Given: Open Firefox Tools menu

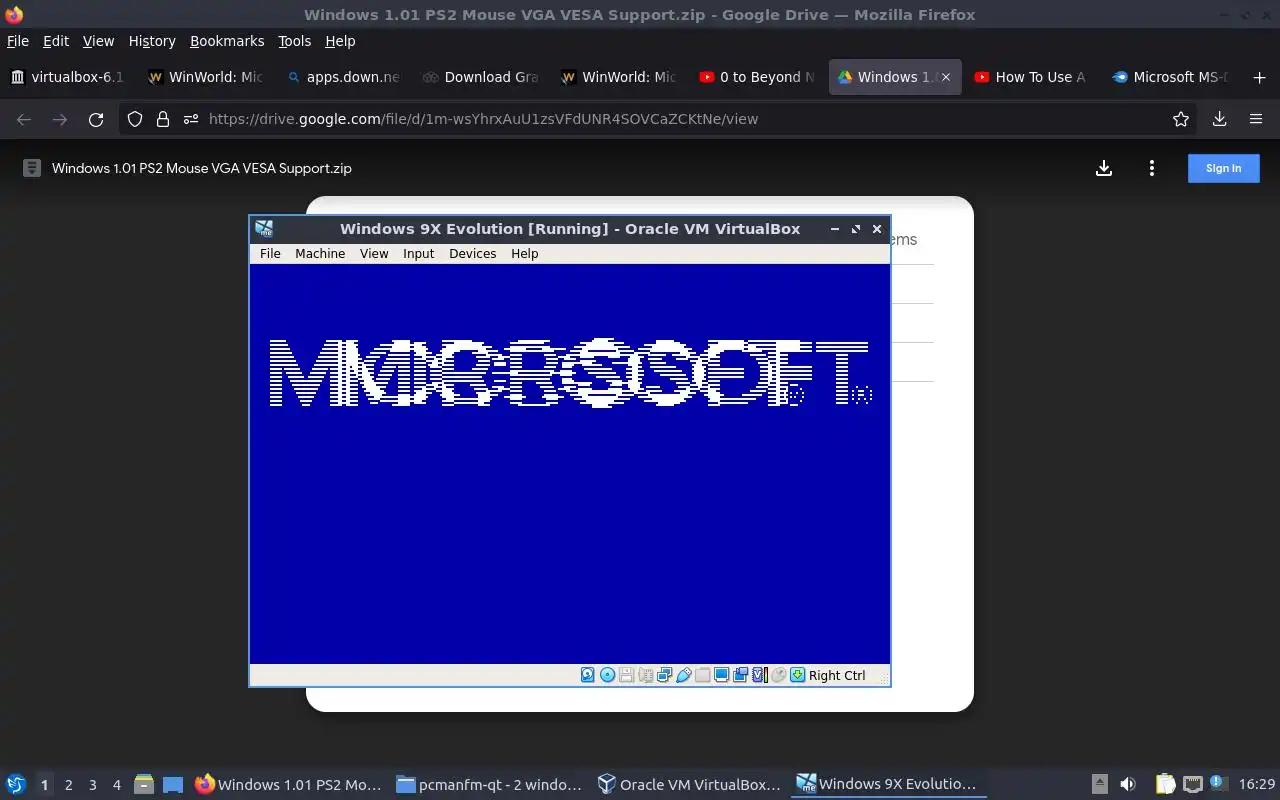Looking at the screenshot, I should 294,41.
